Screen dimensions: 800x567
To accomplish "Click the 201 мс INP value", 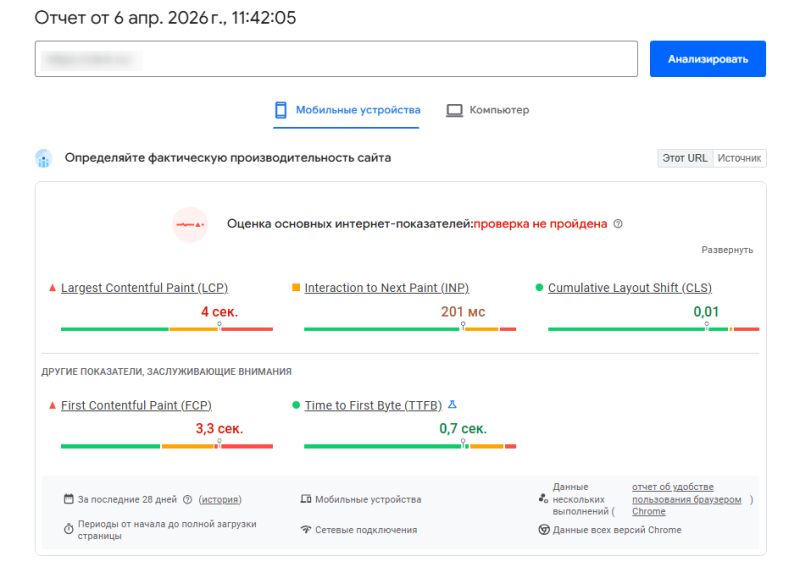I will [463, 312].
